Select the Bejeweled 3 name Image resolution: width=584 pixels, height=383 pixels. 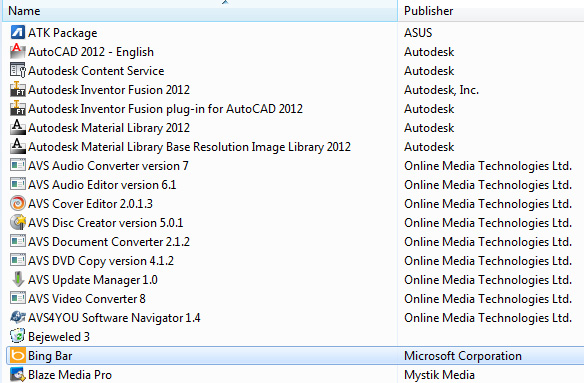pos(59,337)
